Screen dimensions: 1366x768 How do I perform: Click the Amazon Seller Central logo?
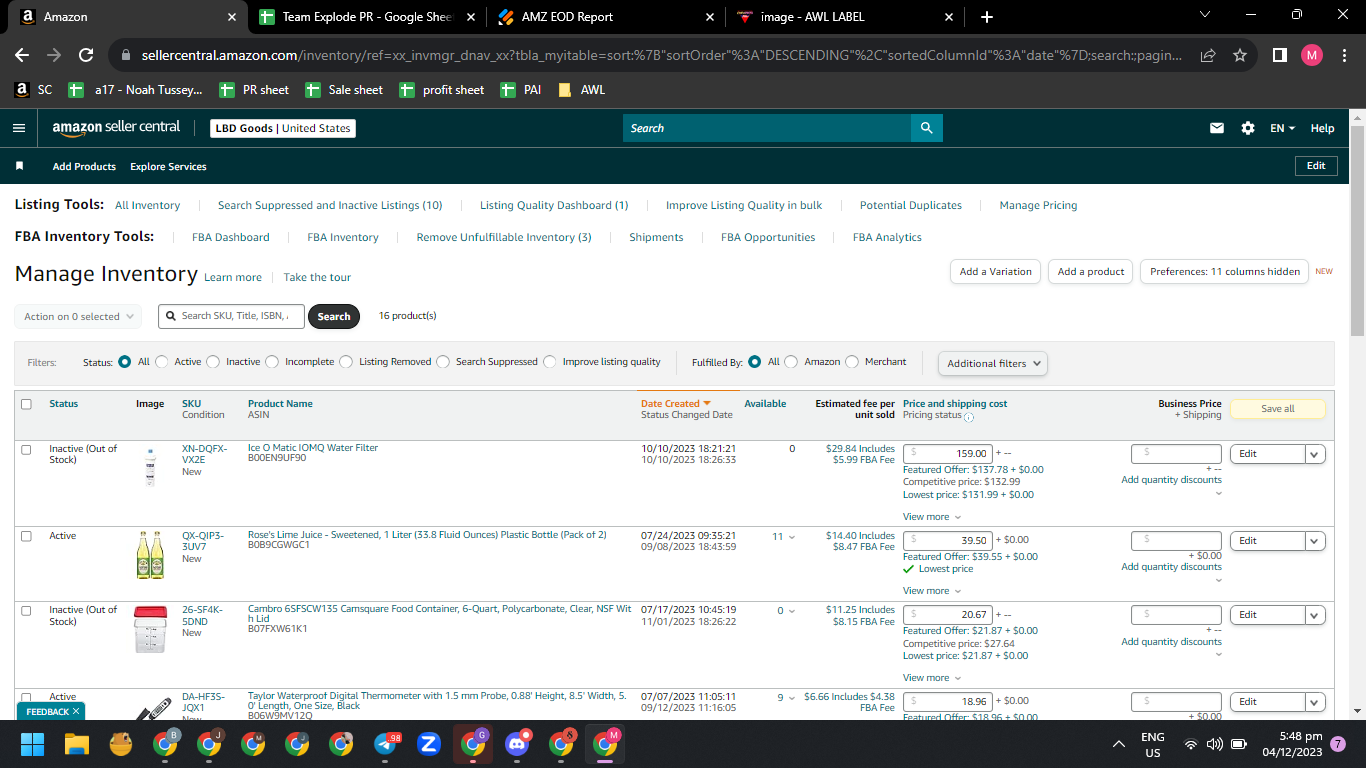[x=116, y=128]
